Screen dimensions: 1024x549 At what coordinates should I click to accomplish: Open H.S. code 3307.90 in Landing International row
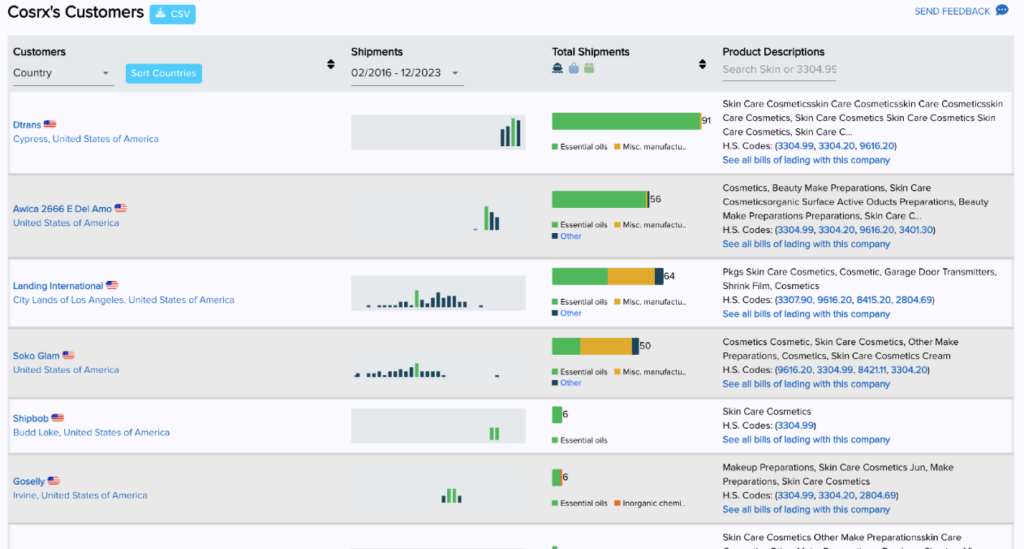tap(795, 300)
